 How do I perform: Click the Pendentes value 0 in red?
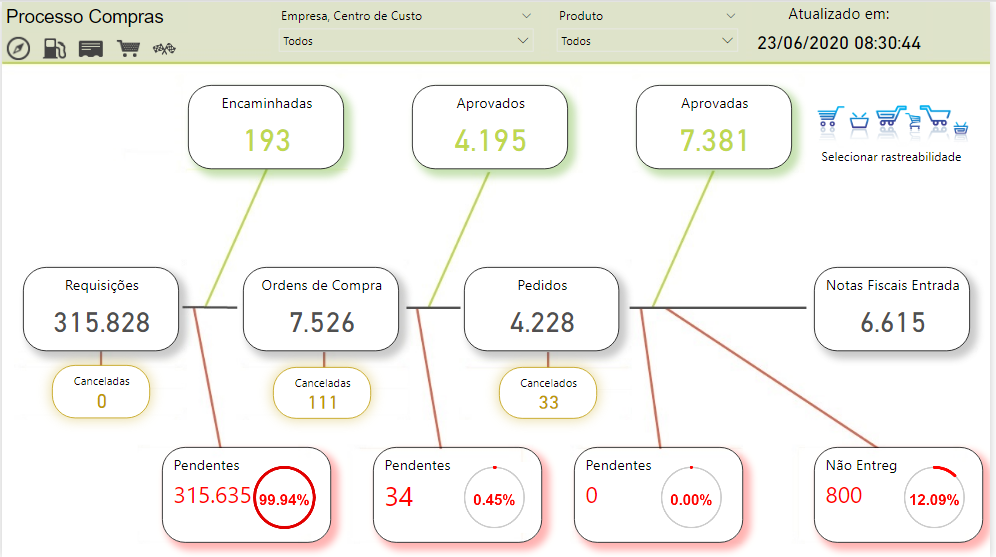(x=591, y=495)
